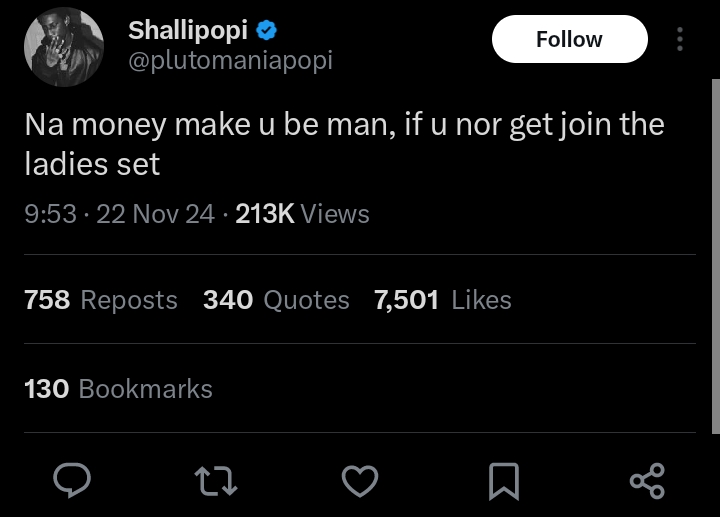The height and width of the screenshot is (517, 720).
Task: Bookmark this tweet using the bookmark icon
Action: point(503,481)
